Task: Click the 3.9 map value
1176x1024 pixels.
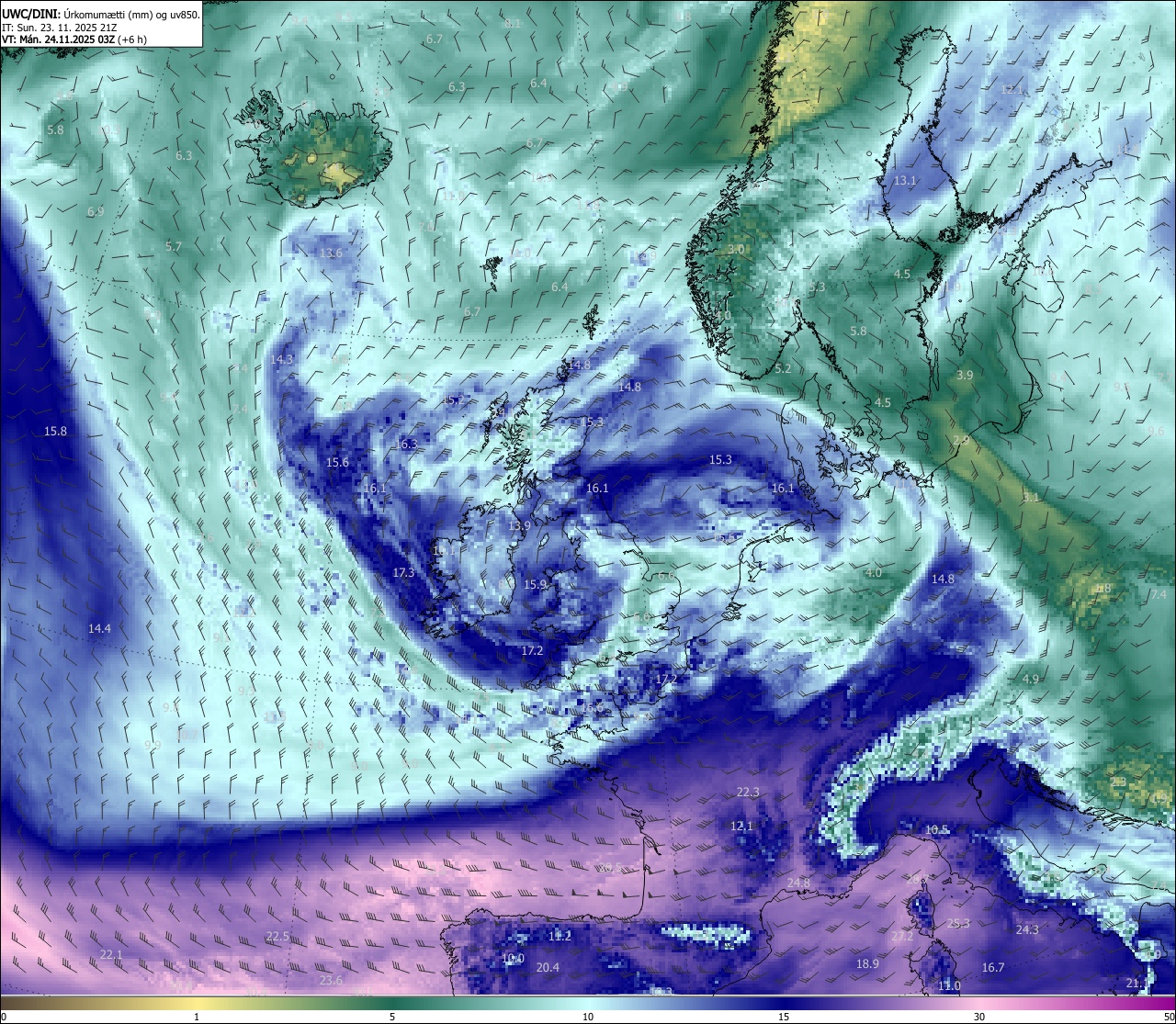Action: [x=965, y=375]
